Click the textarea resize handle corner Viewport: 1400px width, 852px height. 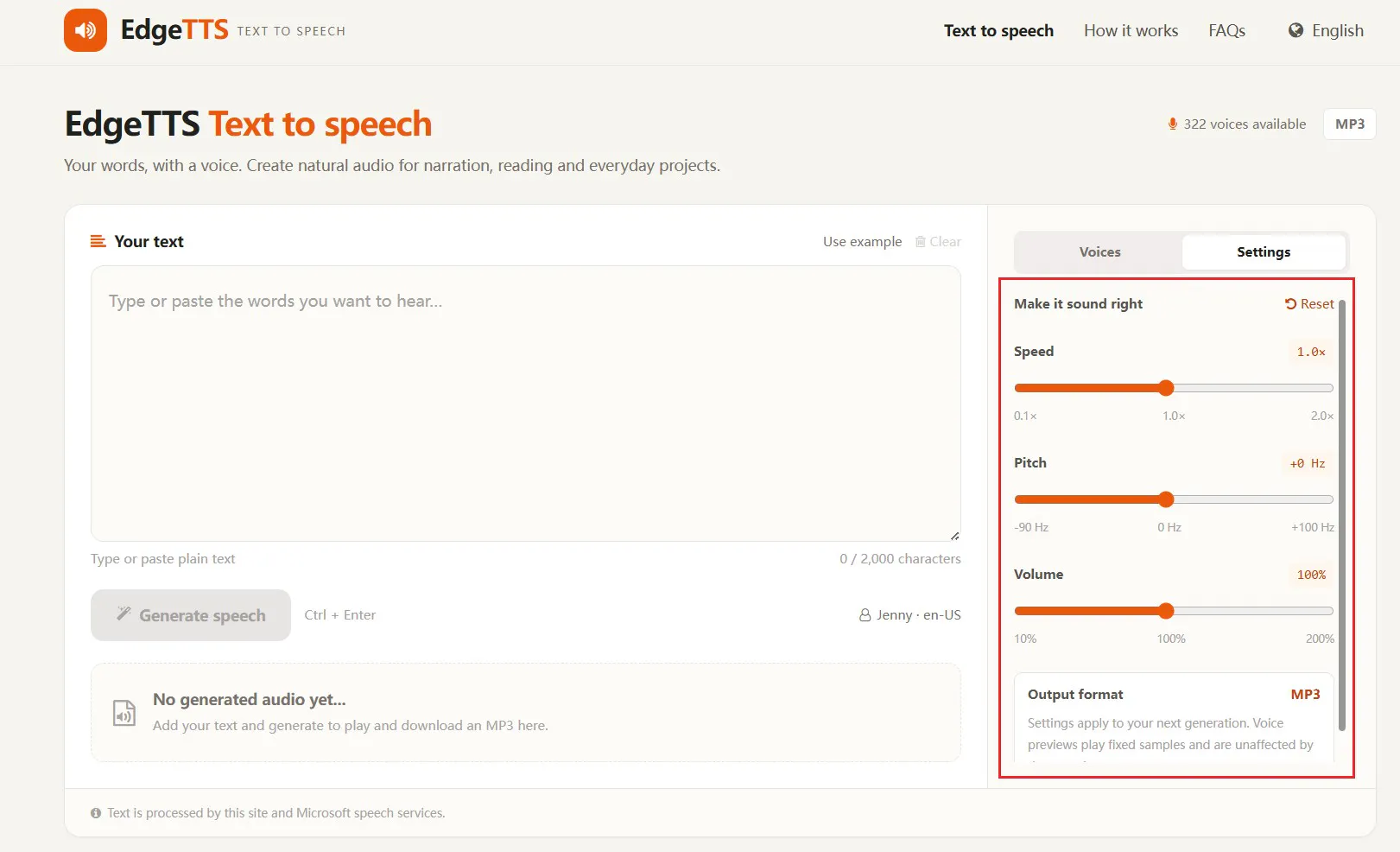[x=954, y=536]
